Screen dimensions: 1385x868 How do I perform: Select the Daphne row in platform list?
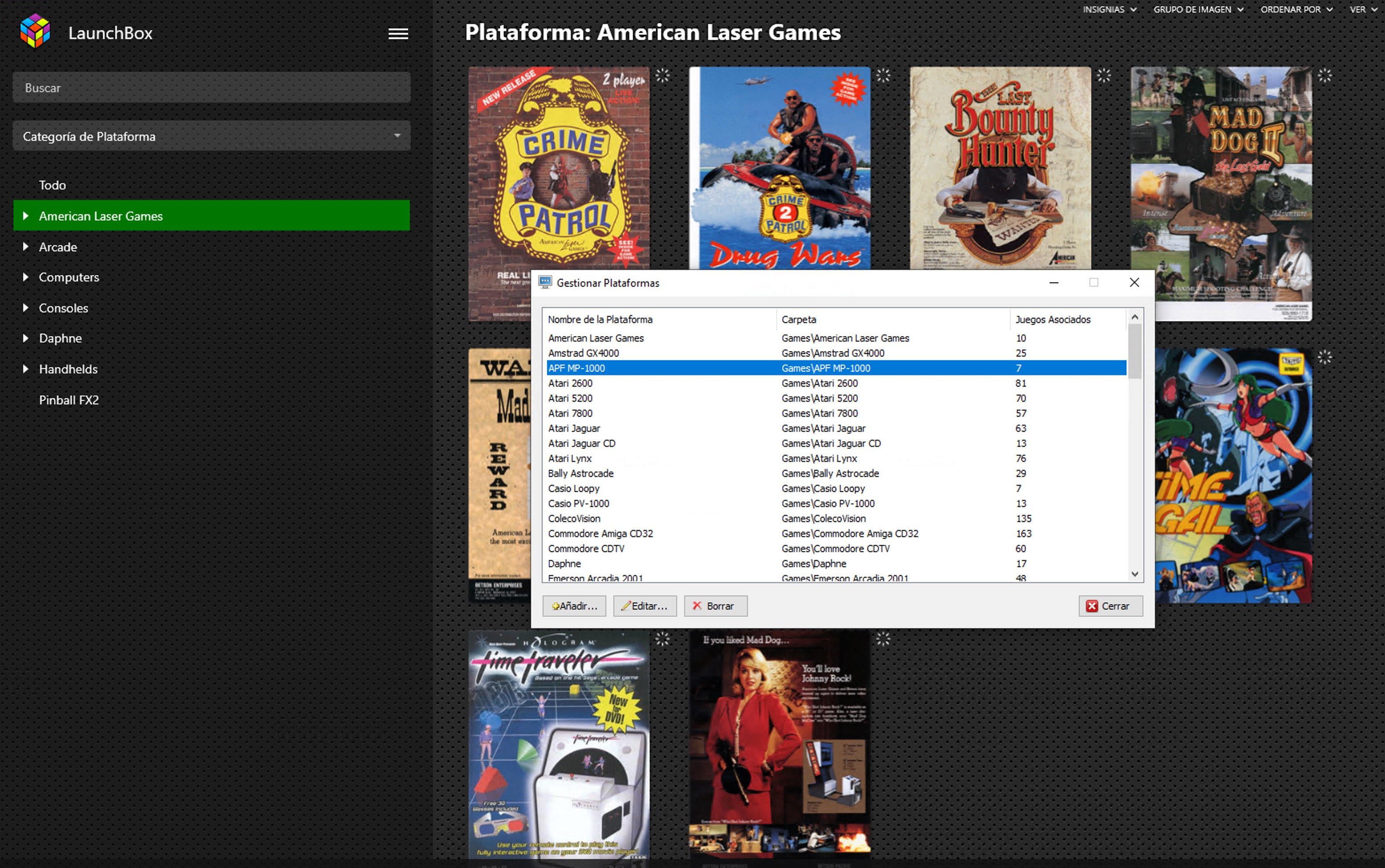(x=836, y=564)
